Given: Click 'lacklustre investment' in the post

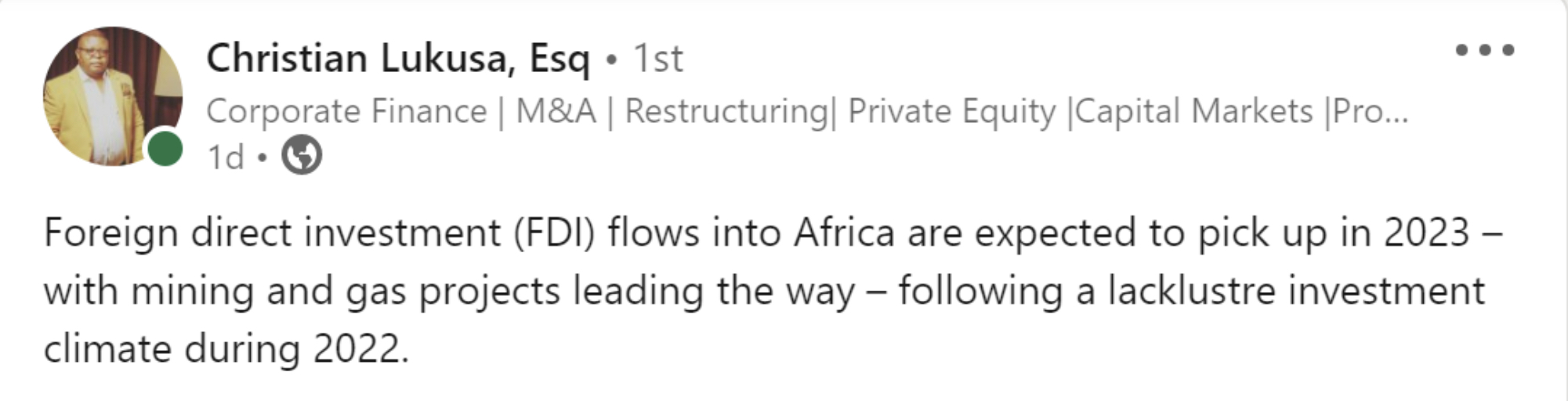Looking at the screenshot, I should [1295, 291].
